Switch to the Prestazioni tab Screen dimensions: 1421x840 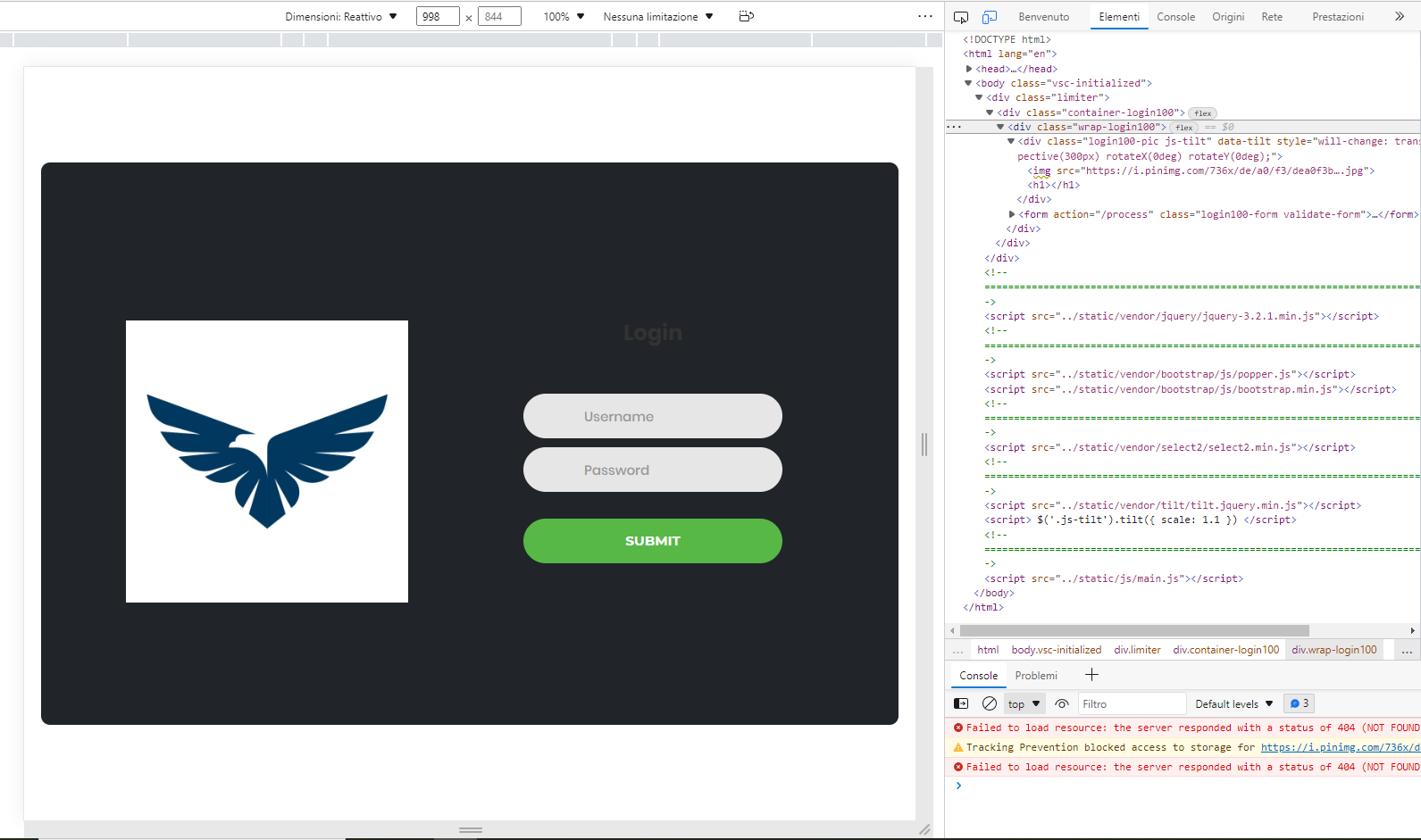[1338, 17]
